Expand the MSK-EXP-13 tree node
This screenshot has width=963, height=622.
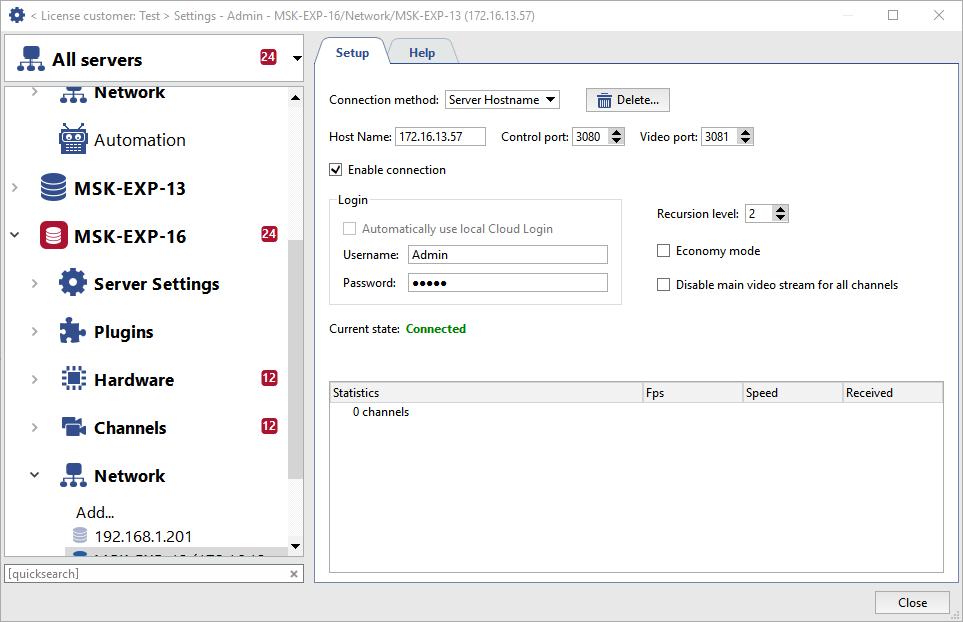click(14, 188)
